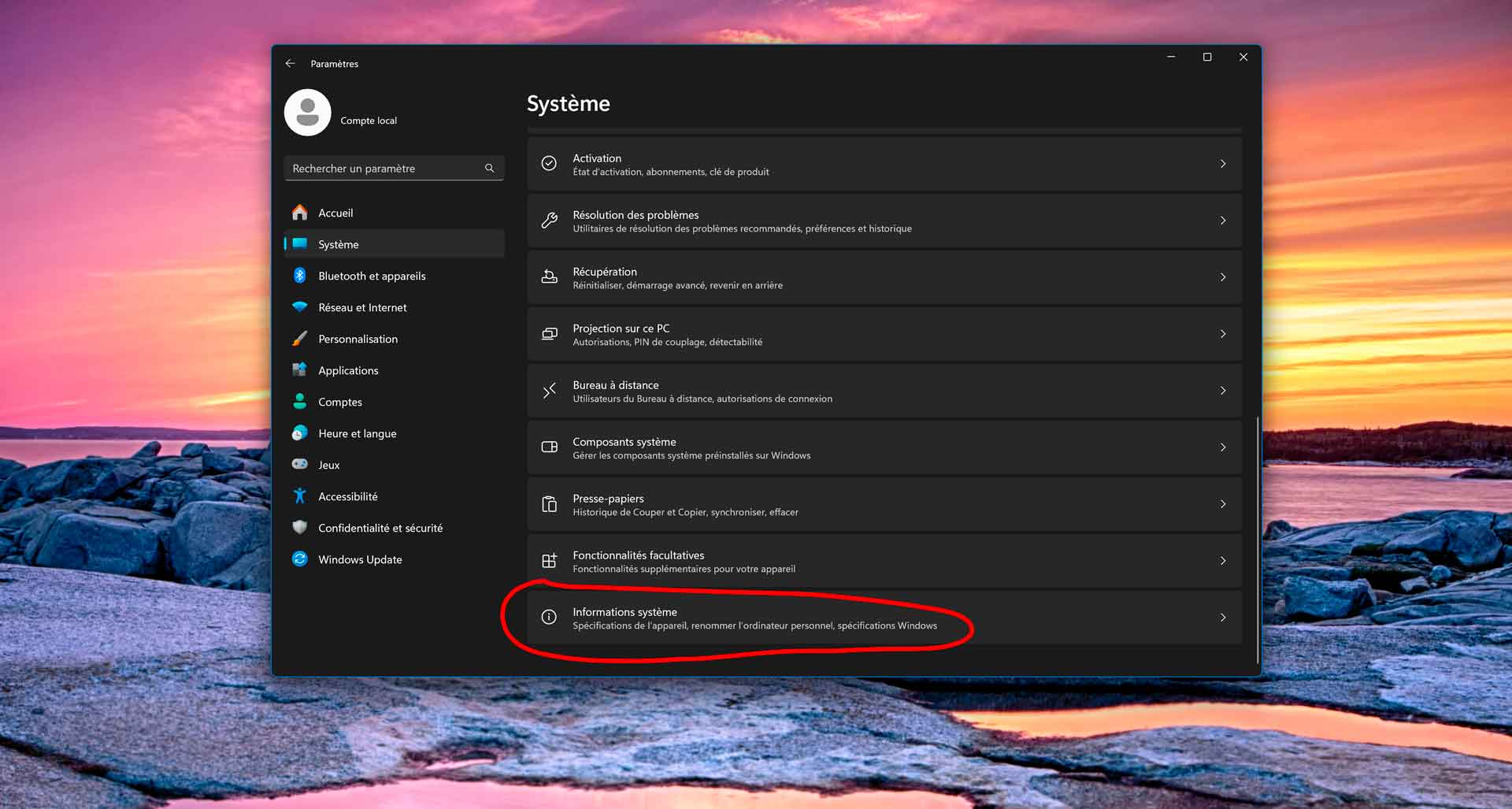Viewport: 1512px width, 809px height.
Task: Open the Confidentialité et sécurité label
Action: [380, 528]
